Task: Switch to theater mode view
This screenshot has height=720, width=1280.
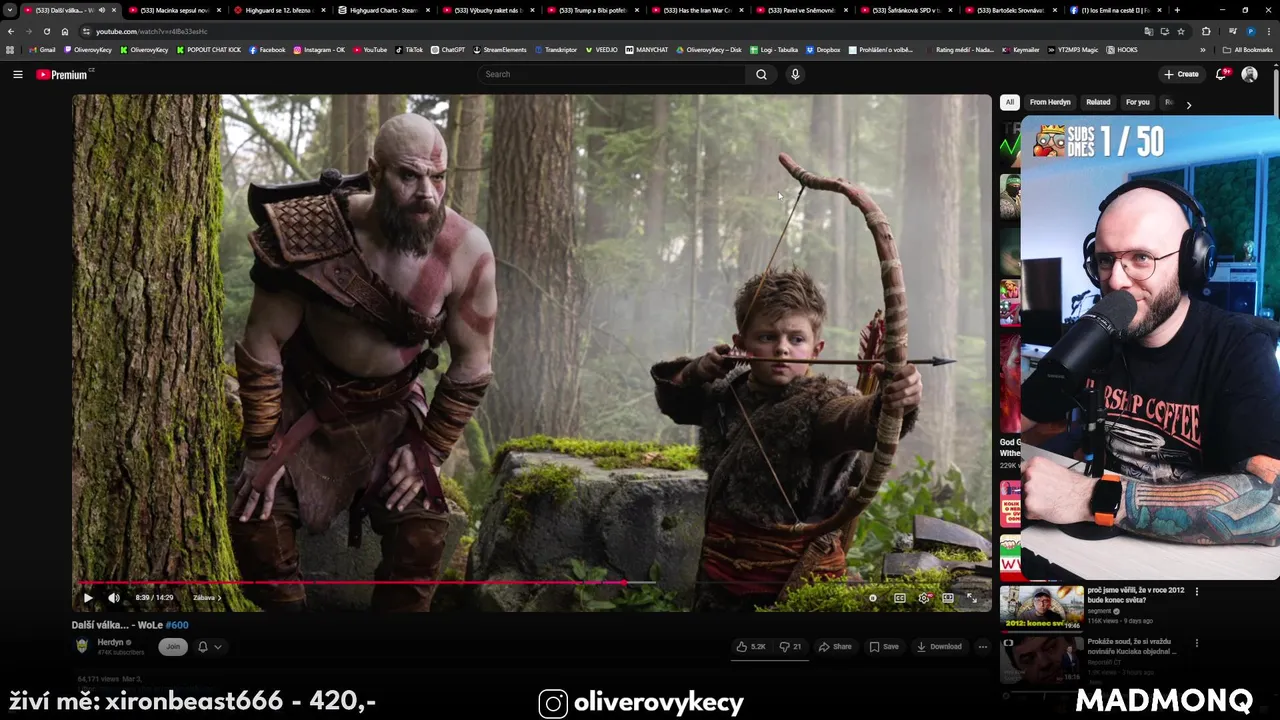Action: [948, 598]
